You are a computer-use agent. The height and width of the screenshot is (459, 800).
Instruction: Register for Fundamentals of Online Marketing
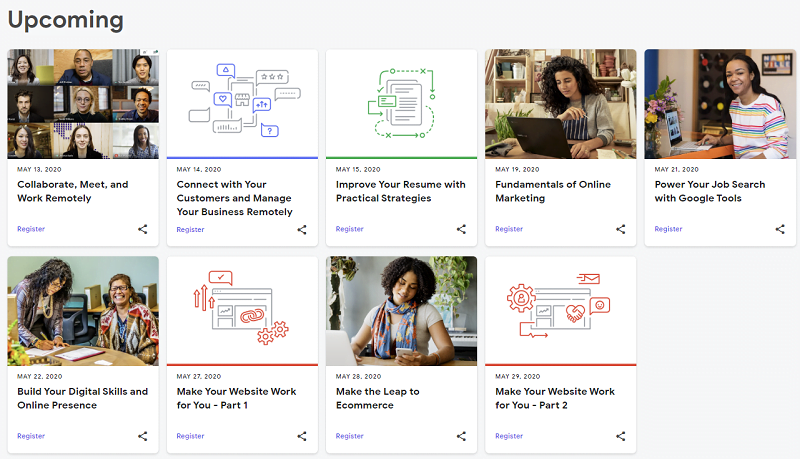point(509,229)
